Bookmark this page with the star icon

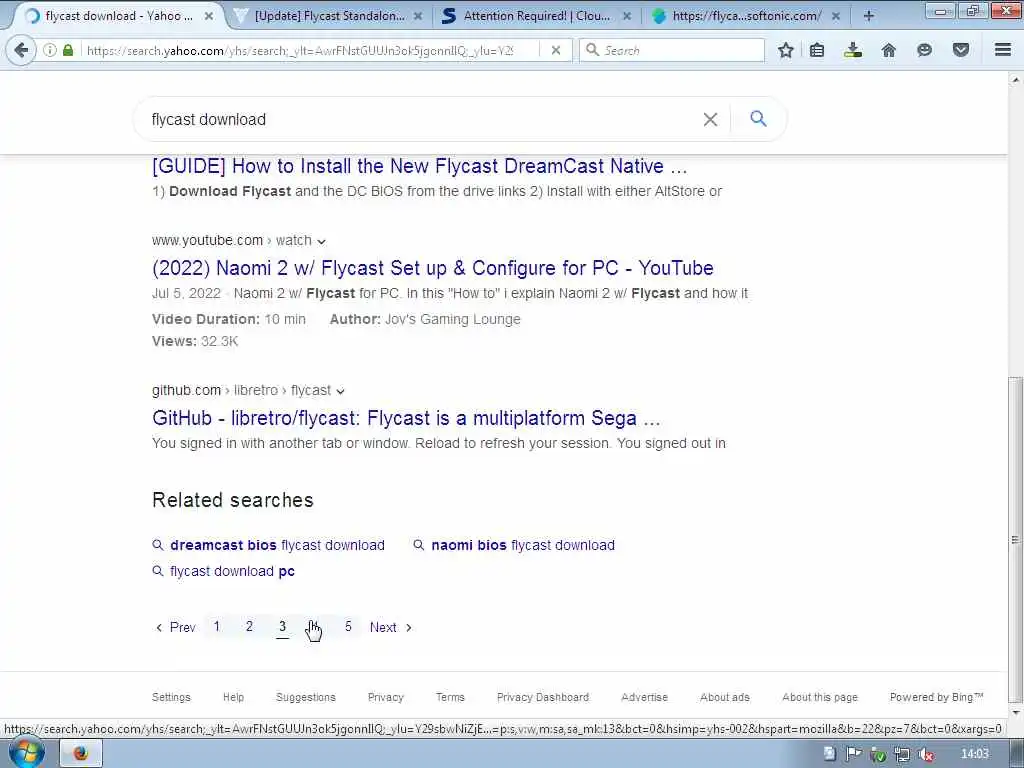(x=786, y=50)
